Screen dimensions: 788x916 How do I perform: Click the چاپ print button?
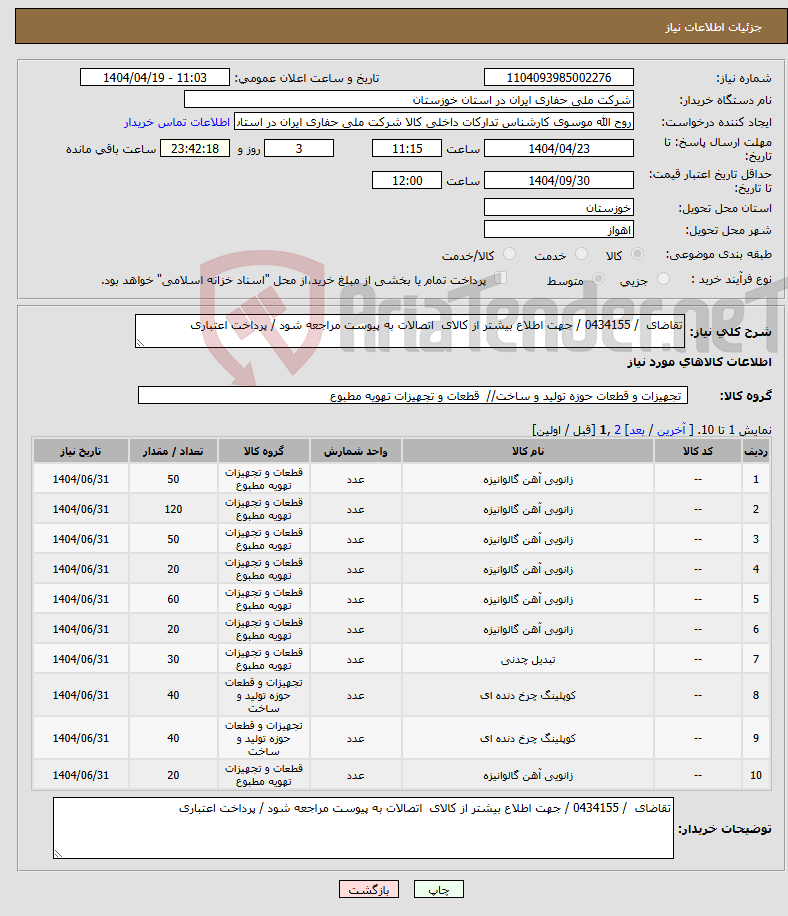pyautogui.click(x=439, y=889)
